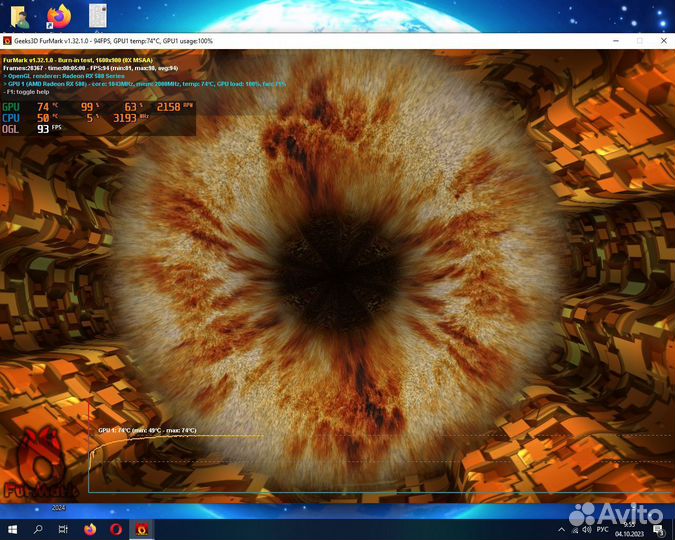Click the 'F1: toggle help' overlay line
Image resolution: width=675 pixels, height=540 pixels.
coord(29,92)
